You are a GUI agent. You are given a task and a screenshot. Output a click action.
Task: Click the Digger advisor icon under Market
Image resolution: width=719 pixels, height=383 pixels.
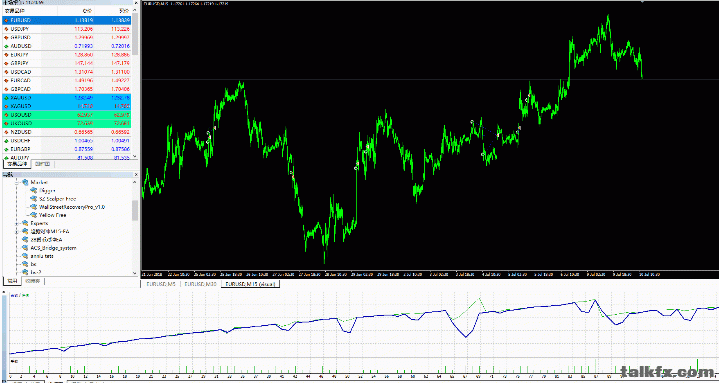click(x=33, y=190)
